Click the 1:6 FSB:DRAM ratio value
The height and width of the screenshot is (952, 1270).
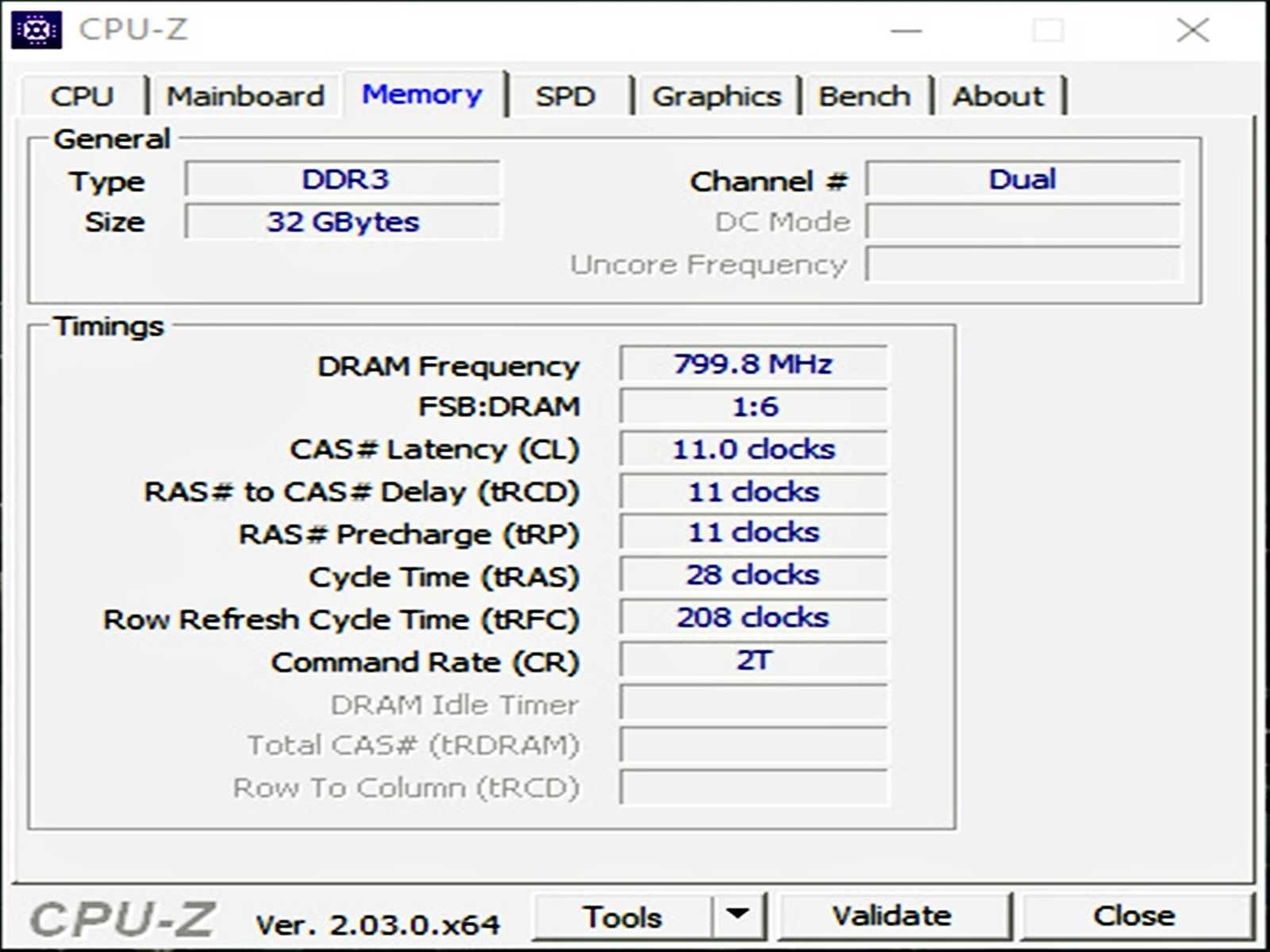753,407
